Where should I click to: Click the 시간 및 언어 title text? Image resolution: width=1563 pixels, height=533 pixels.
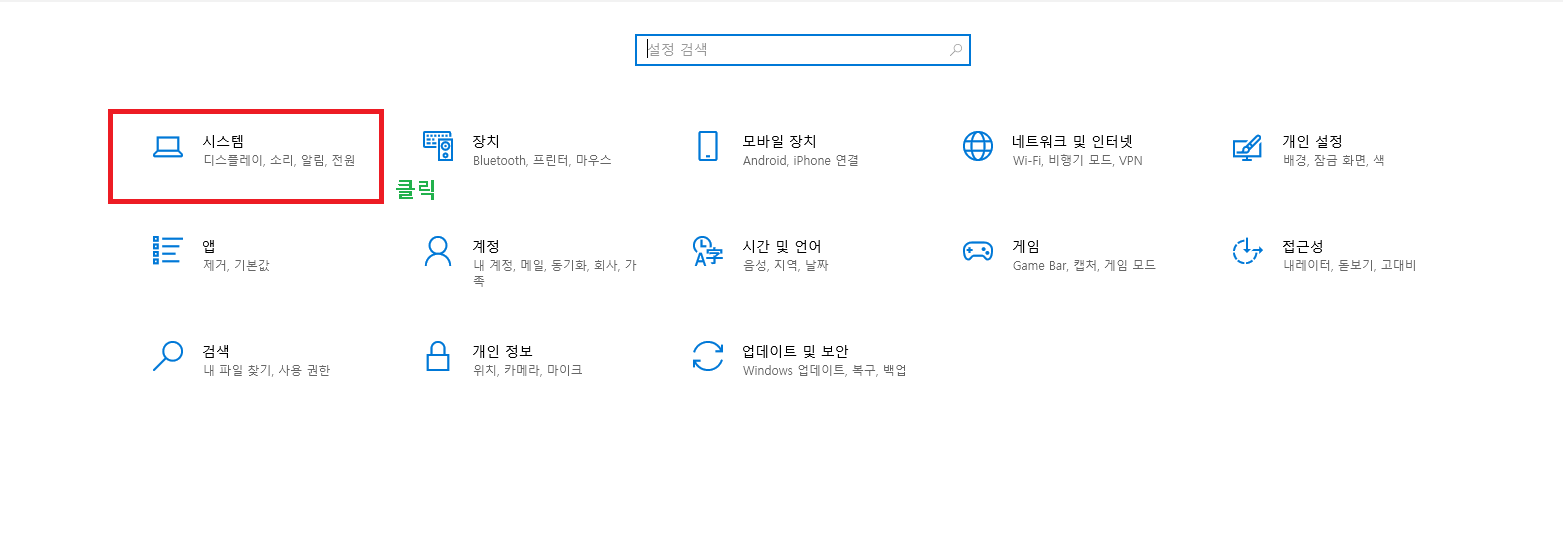pyautogui.click(x=782, y=246)
